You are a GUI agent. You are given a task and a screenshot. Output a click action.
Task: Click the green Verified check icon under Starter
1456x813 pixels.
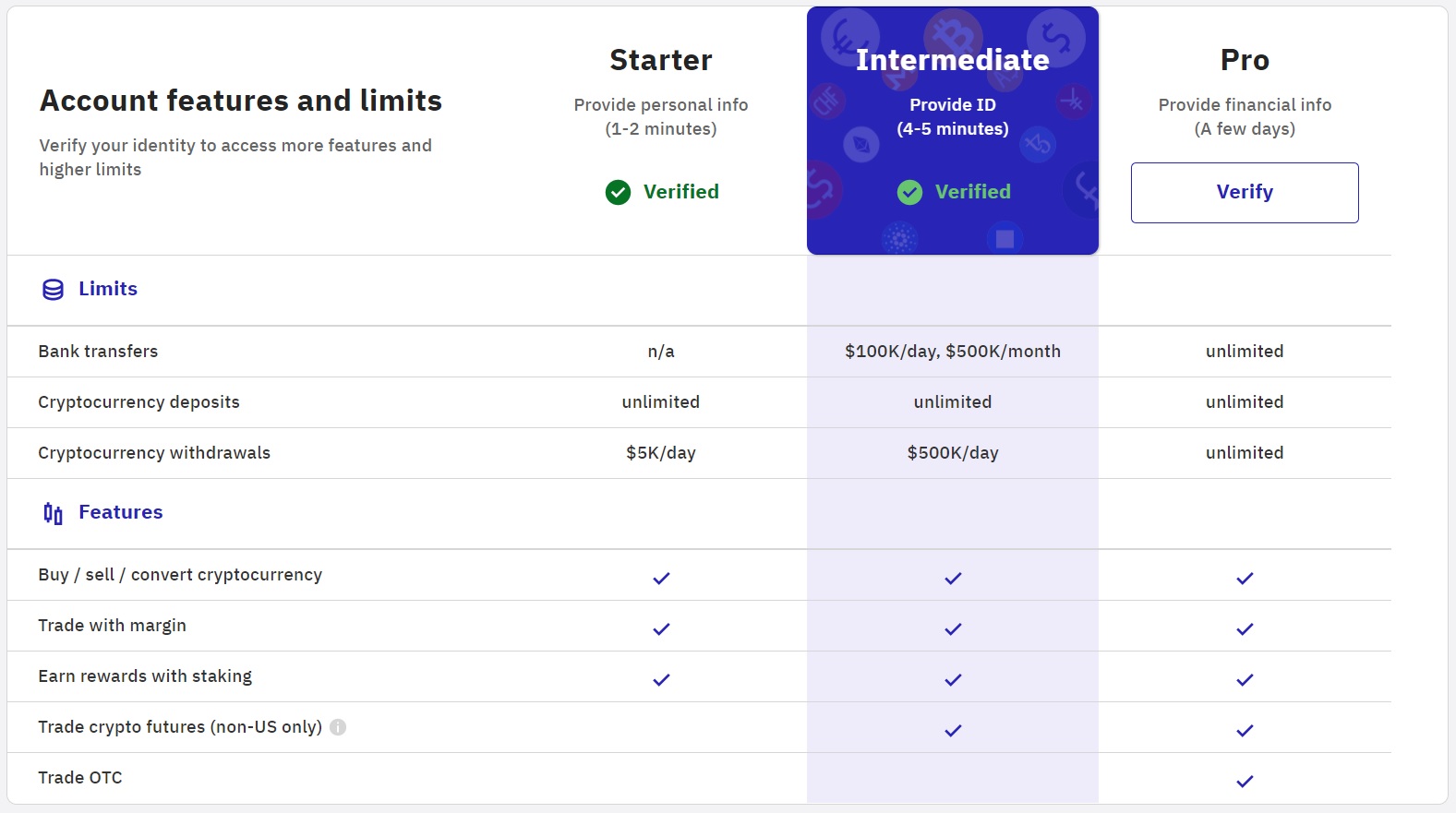(x=618, y=192)
